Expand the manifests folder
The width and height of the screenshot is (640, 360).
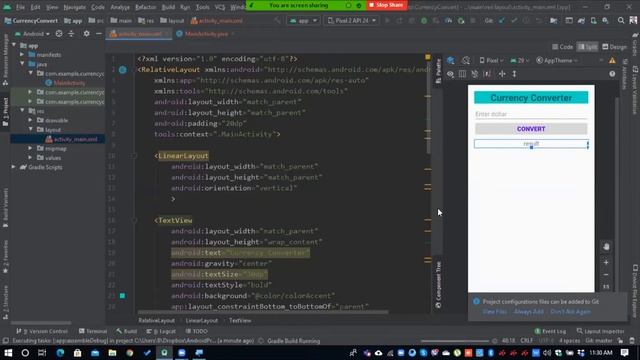[22, 55]
